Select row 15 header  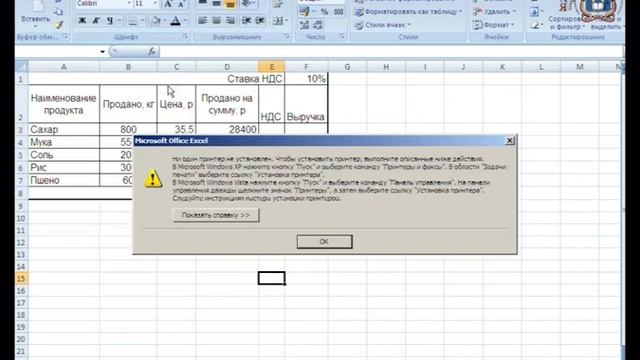point(21,278)
